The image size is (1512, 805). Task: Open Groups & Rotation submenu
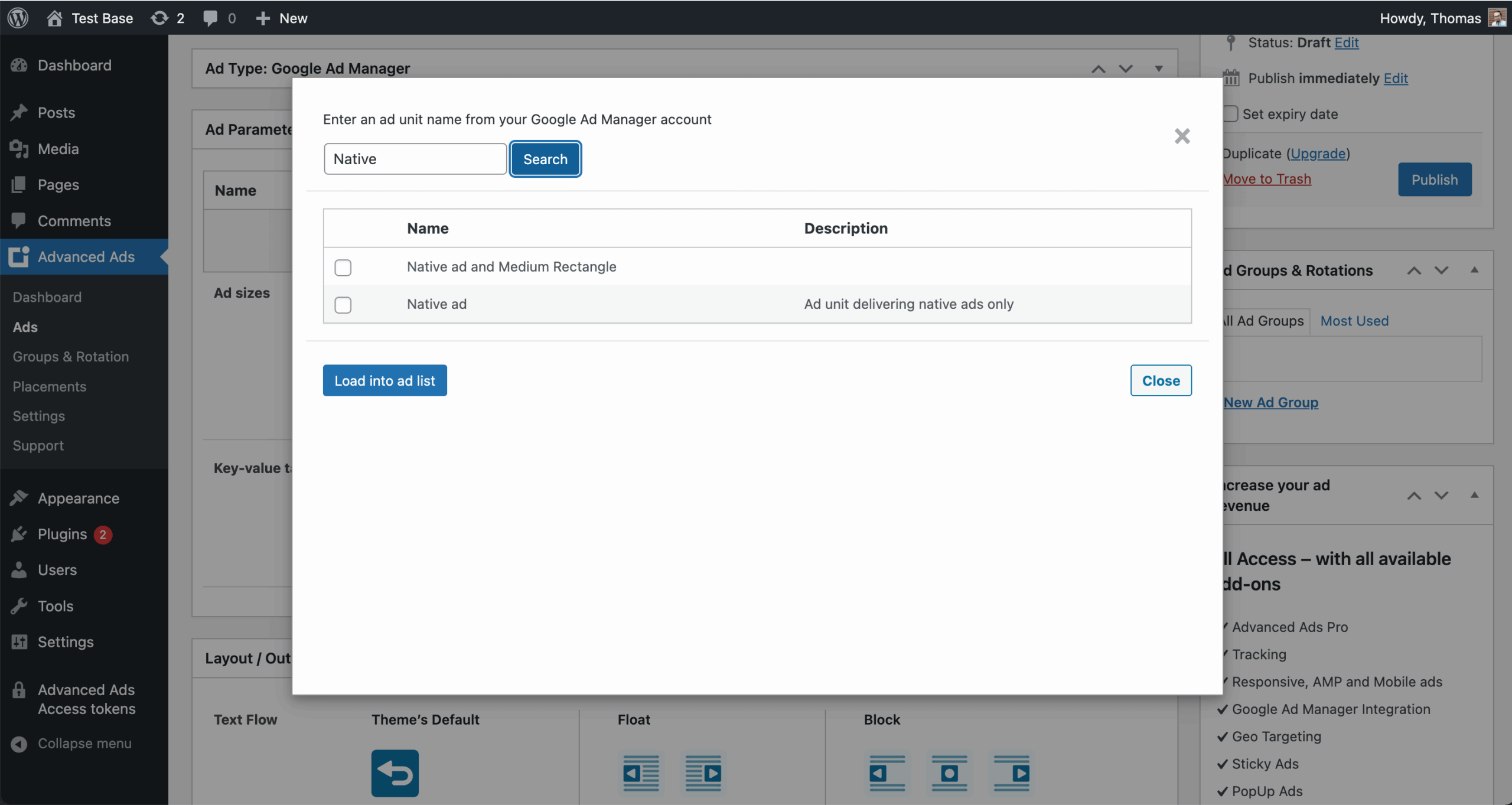(71, 356)
